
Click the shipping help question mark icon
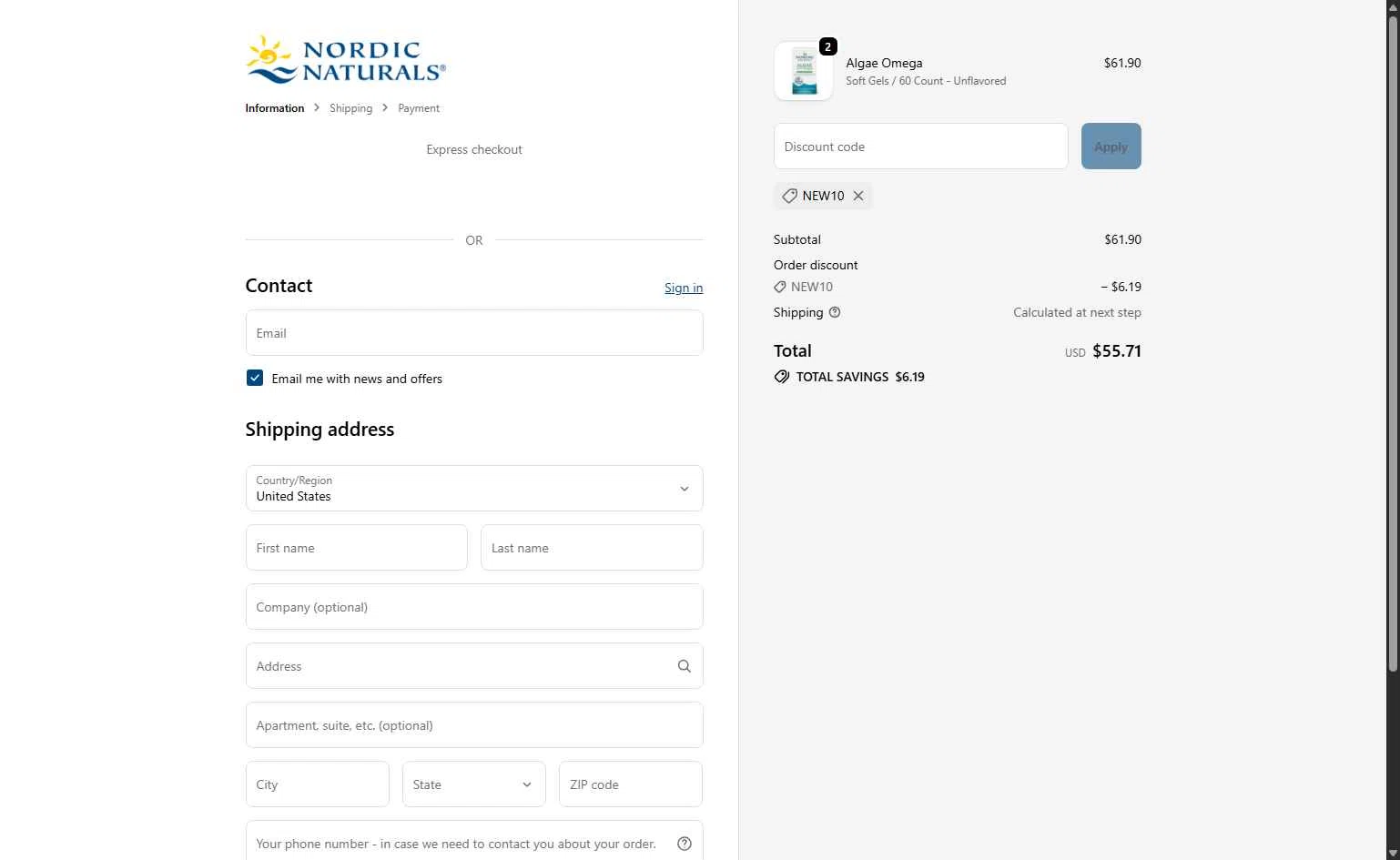tap(835, 312)
